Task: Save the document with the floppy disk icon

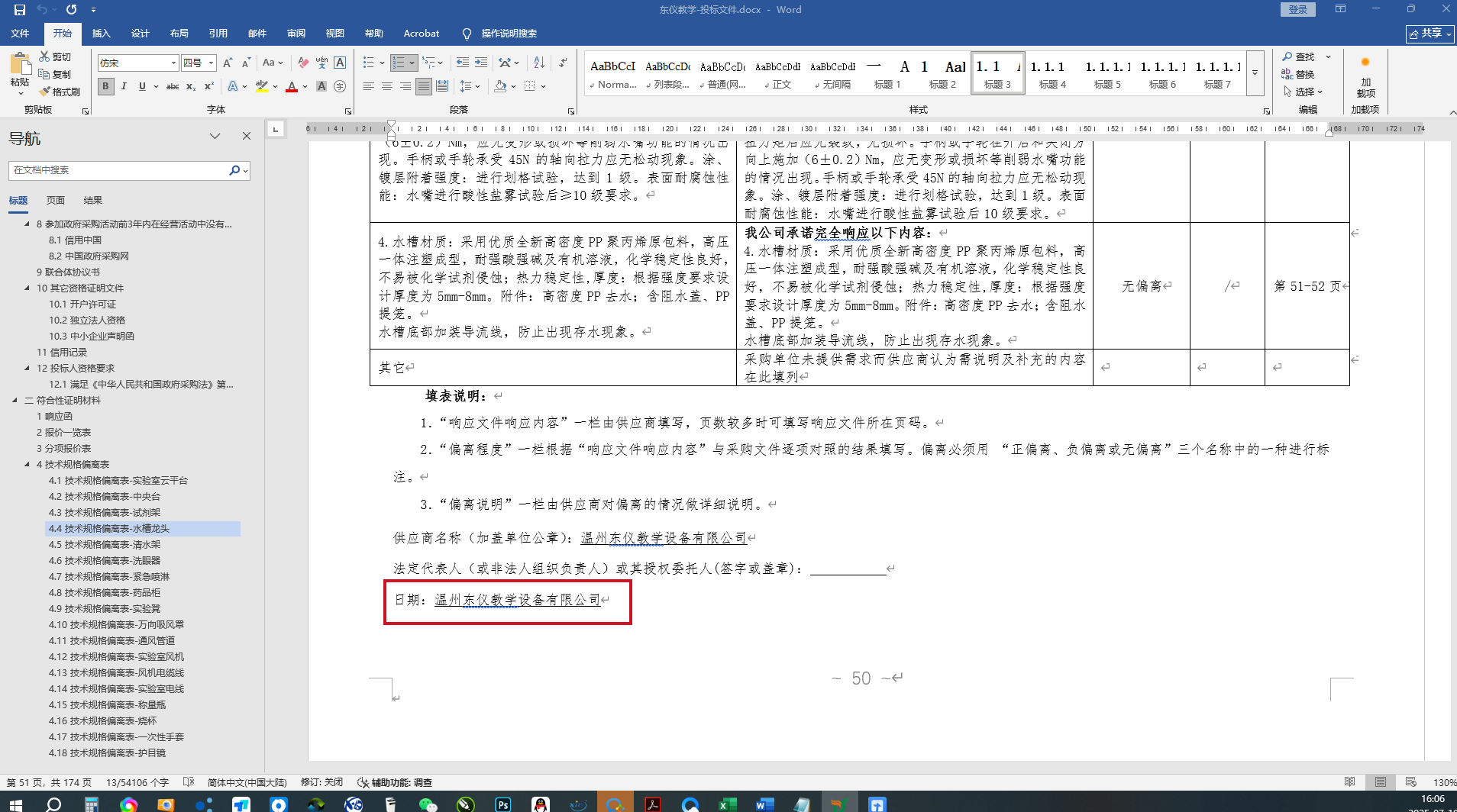Action: click(20, 10)
